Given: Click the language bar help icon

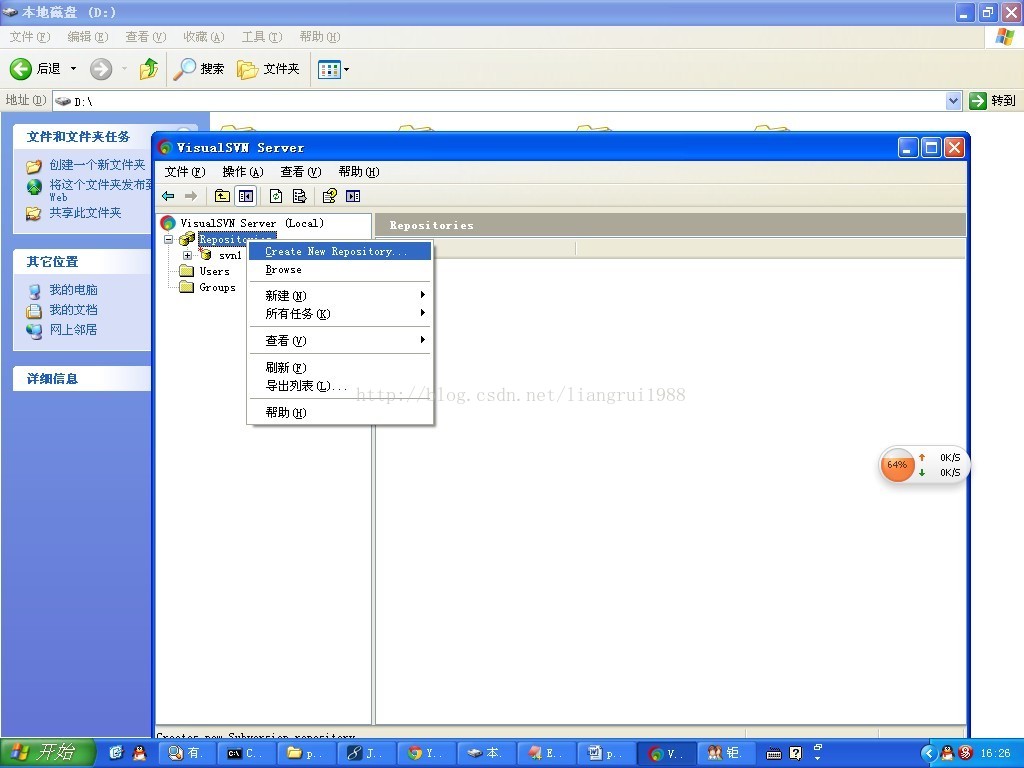Looking at the screenshot, I should pos(795,754).
